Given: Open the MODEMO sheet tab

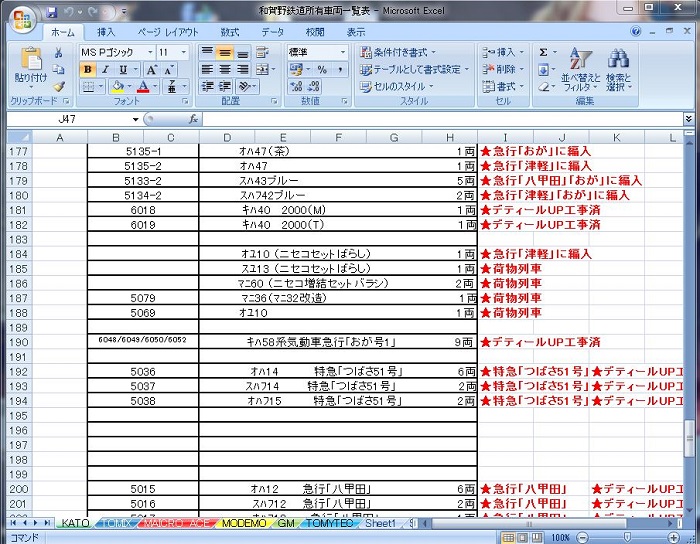Looking at the screenshot, I should (x=244, y=523).
